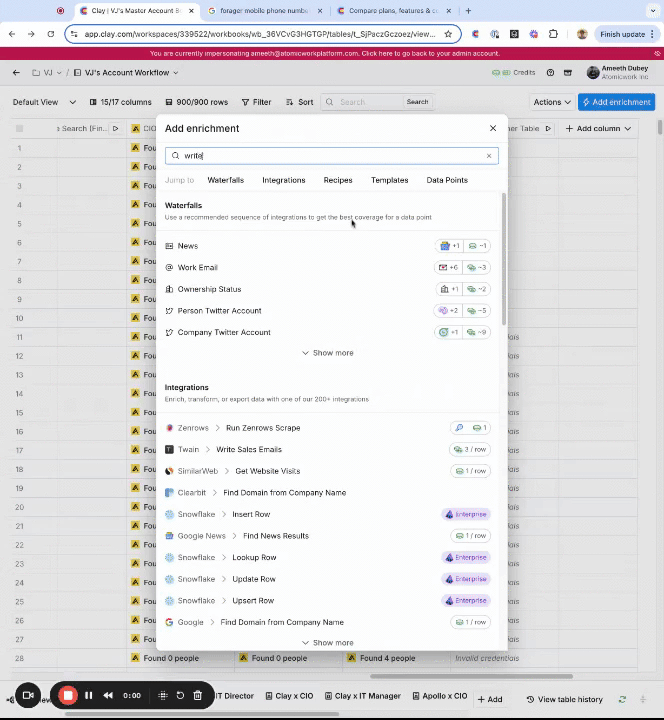Click the camera icon in recording toolbar
664x720 pixels.
pyautogui.click(x=28, y=695)
